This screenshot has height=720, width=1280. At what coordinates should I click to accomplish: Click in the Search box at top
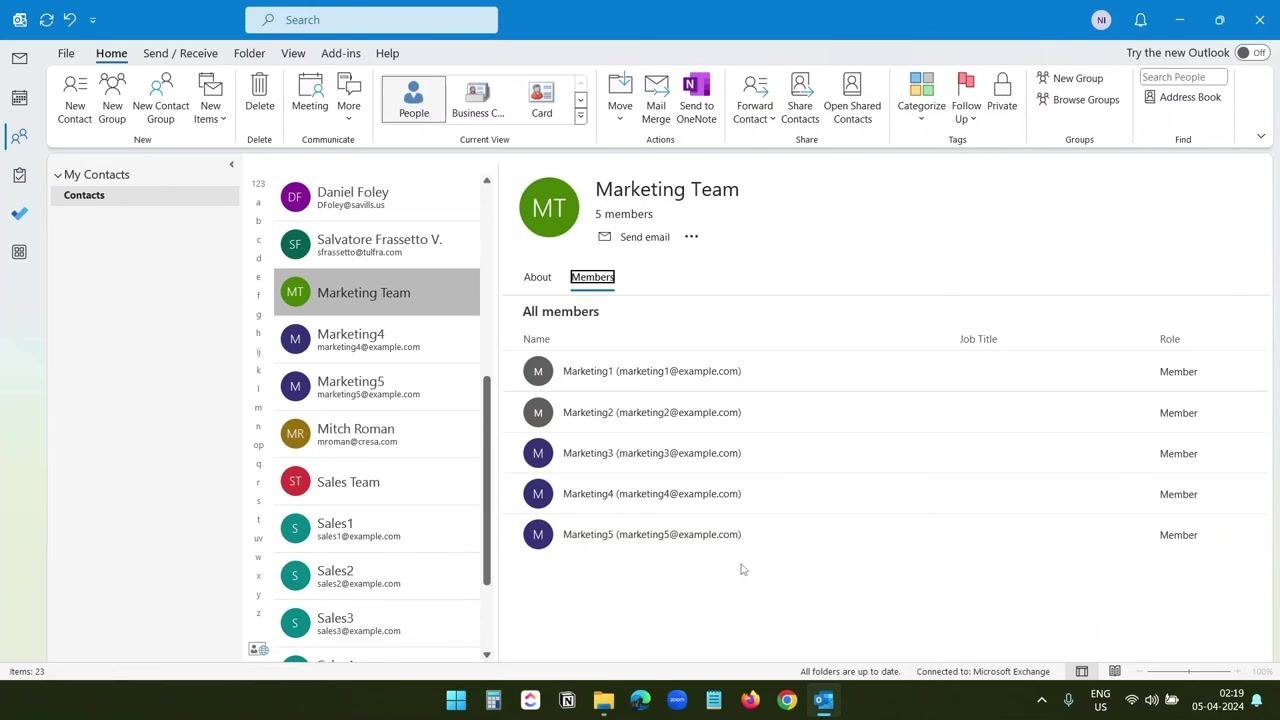[x=371, y=20]
